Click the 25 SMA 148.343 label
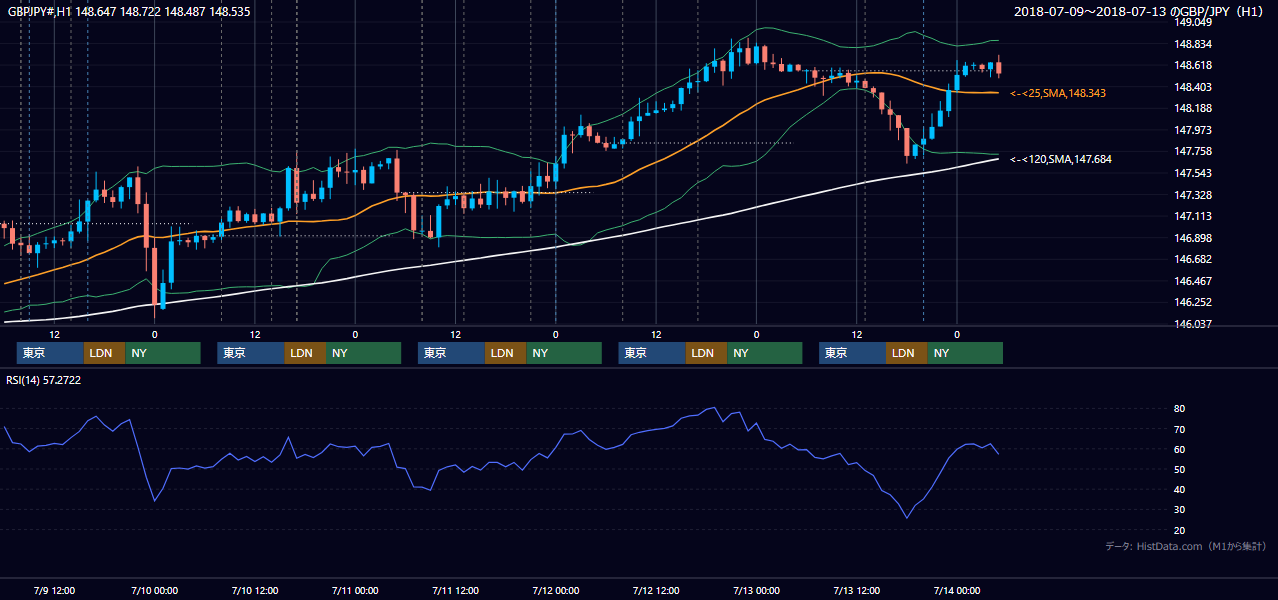 pos(1058,93)
